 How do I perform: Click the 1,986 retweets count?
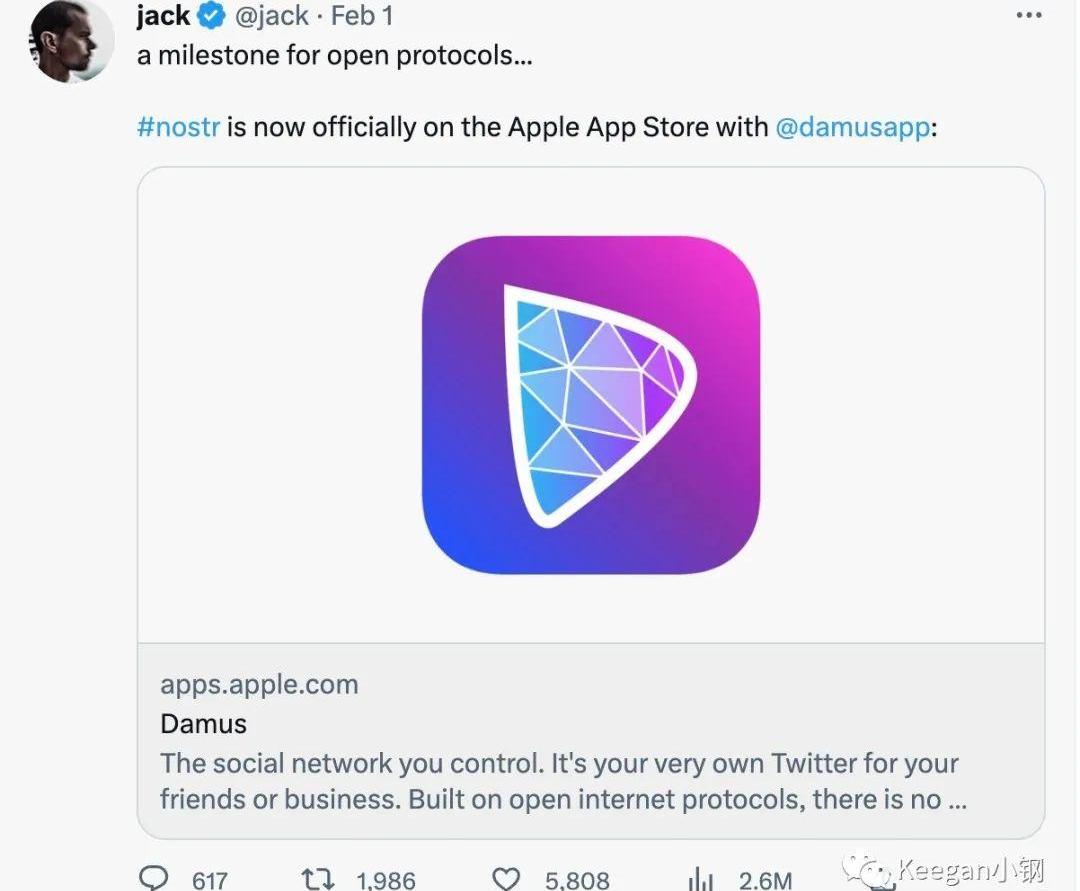386,880
